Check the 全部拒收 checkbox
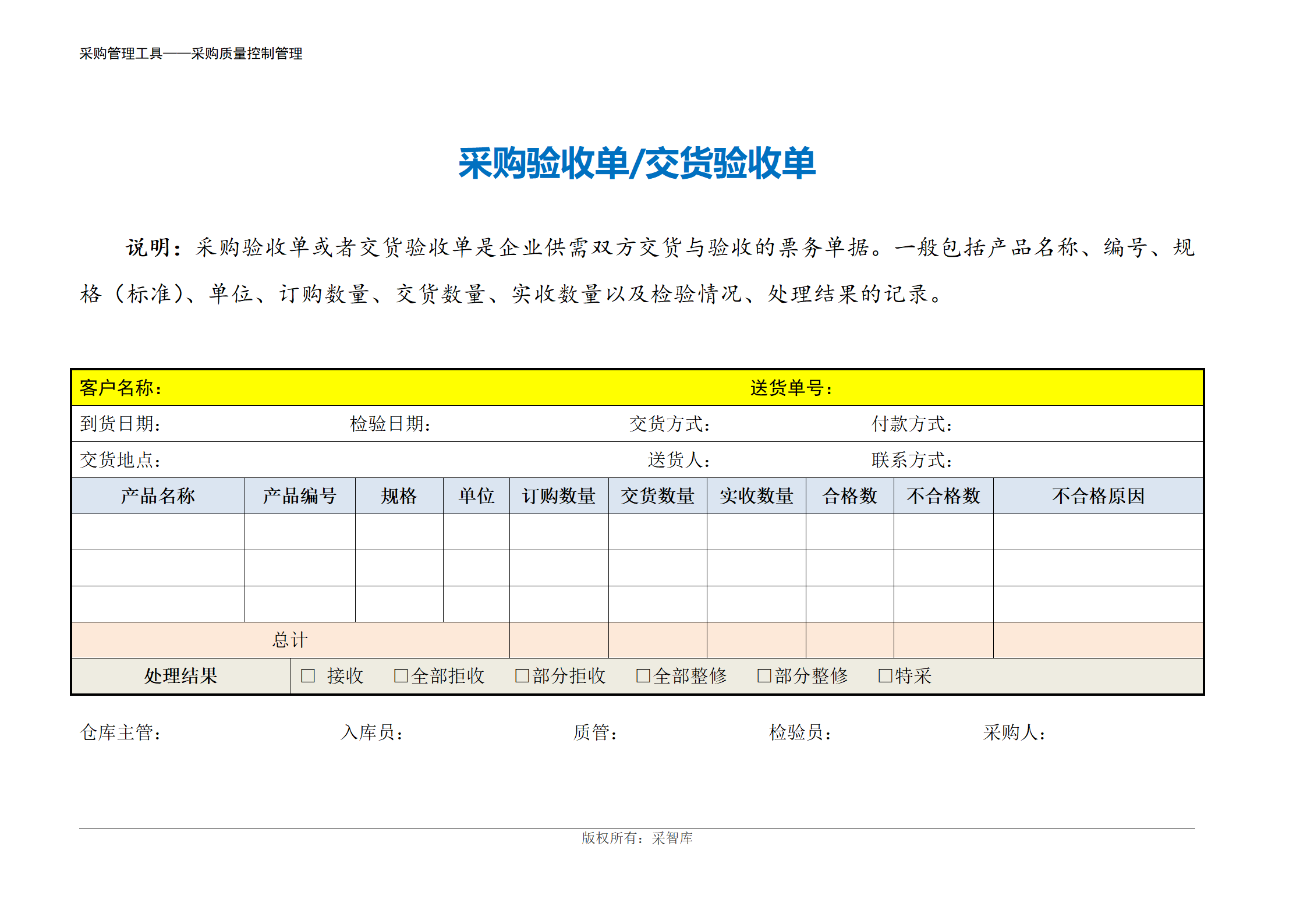The image size is (1307, 924). click(401, 675)
